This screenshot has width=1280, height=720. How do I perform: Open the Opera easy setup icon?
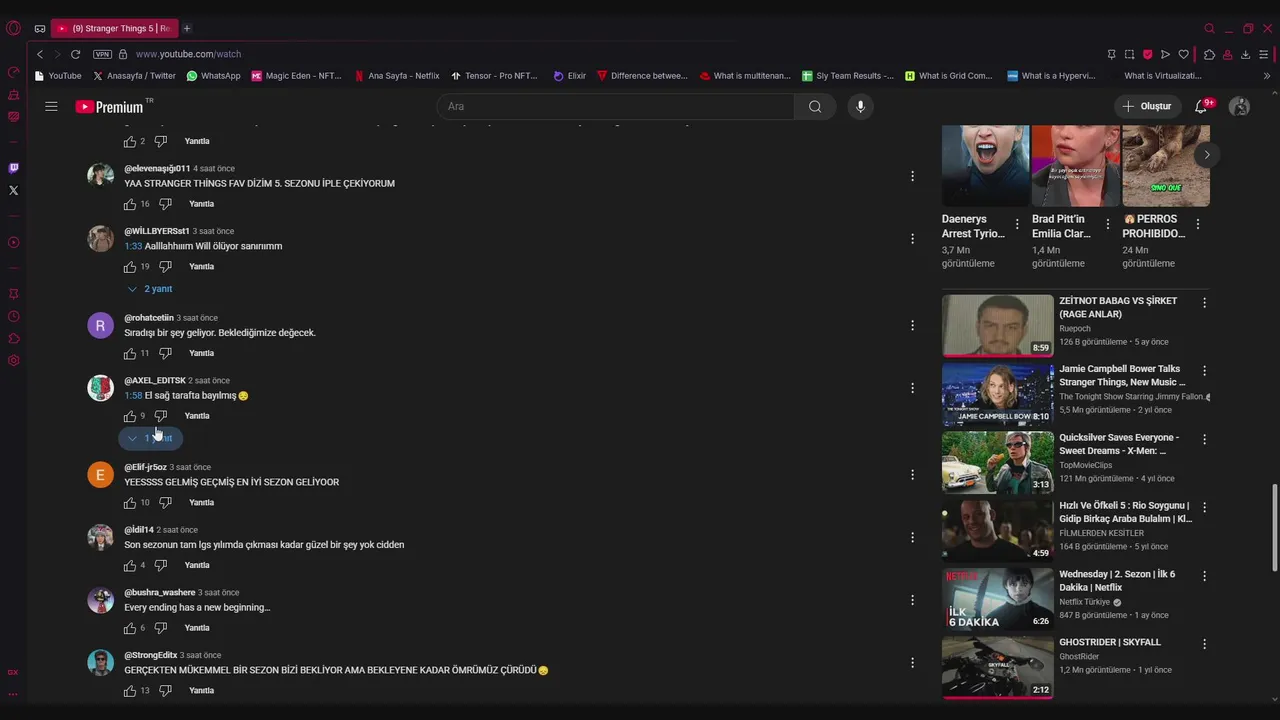(1264, 54)
